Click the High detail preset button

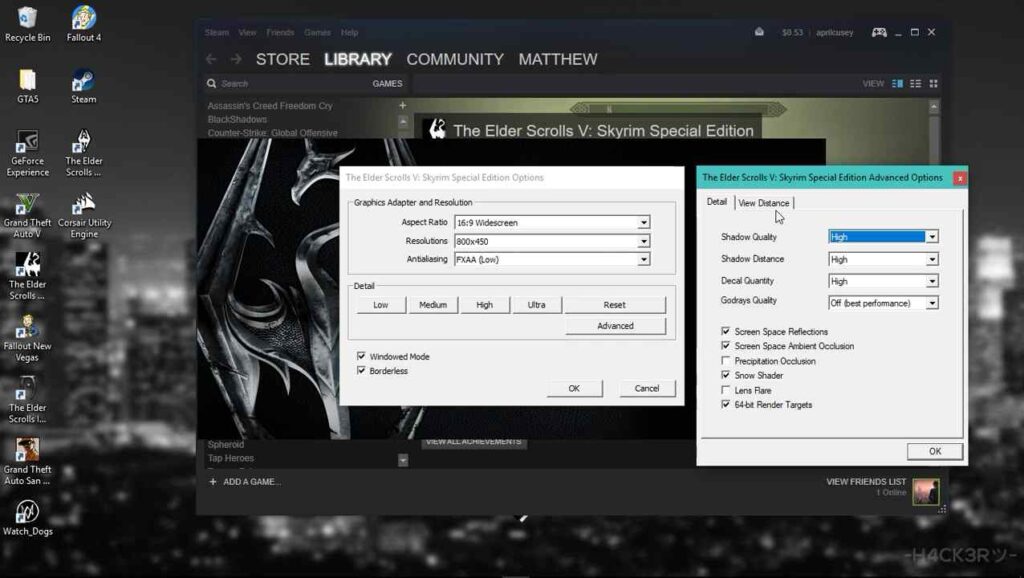tap(485, 305)
